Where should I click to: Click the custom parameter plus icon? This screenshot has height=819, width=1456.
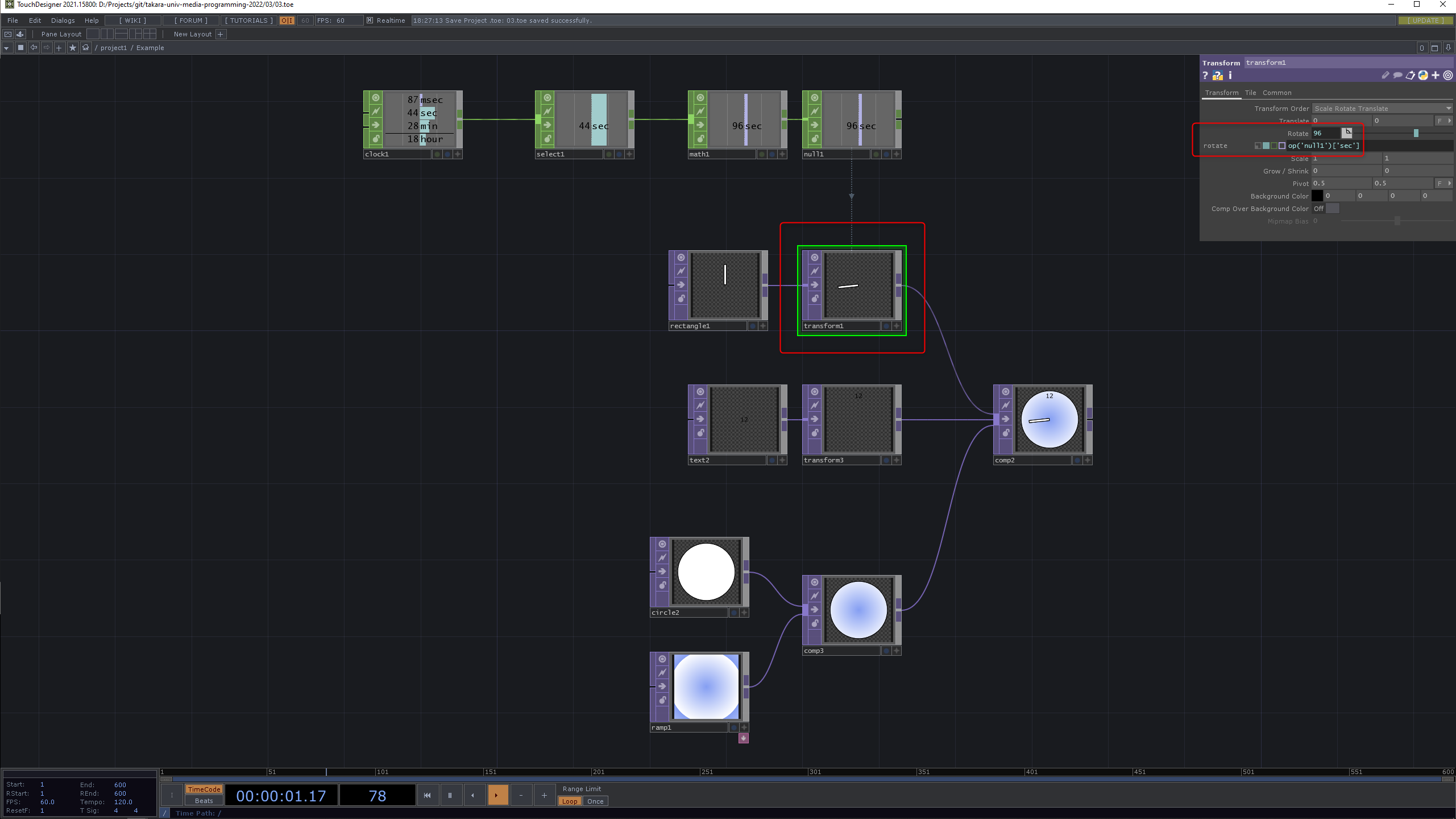pyautogui.click(x=1436, y=75)
